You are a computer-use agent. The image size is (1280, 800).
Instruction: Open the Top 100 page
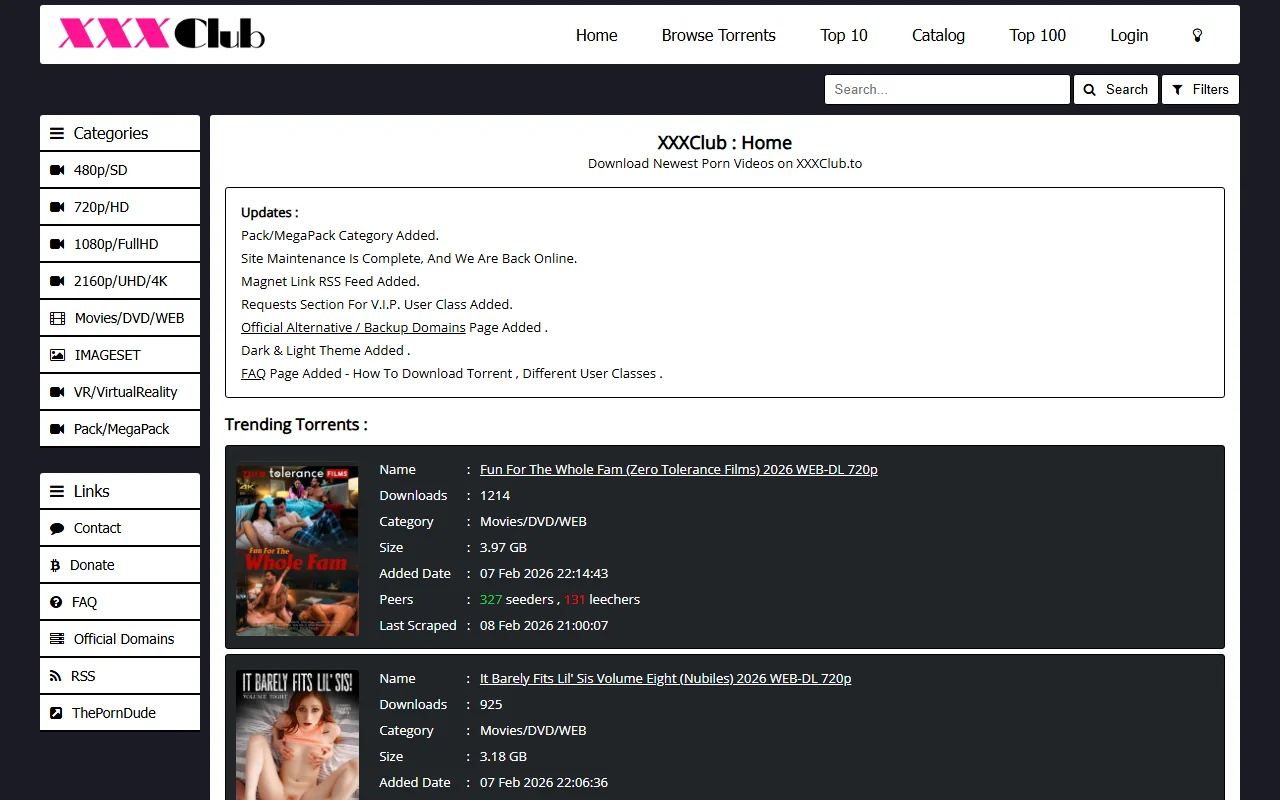[x=1037, y=35]
